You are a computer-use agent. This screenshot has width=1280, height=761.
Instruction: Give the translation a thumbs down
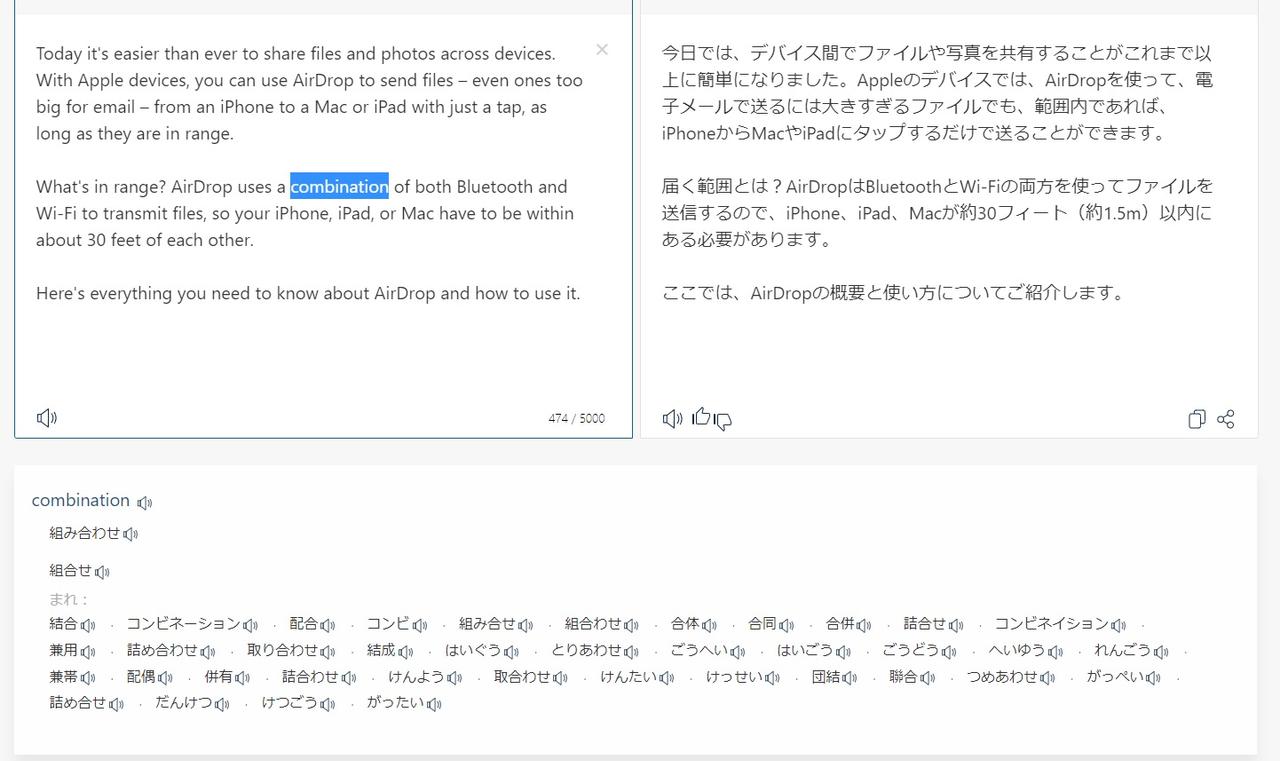pos(722,421)
